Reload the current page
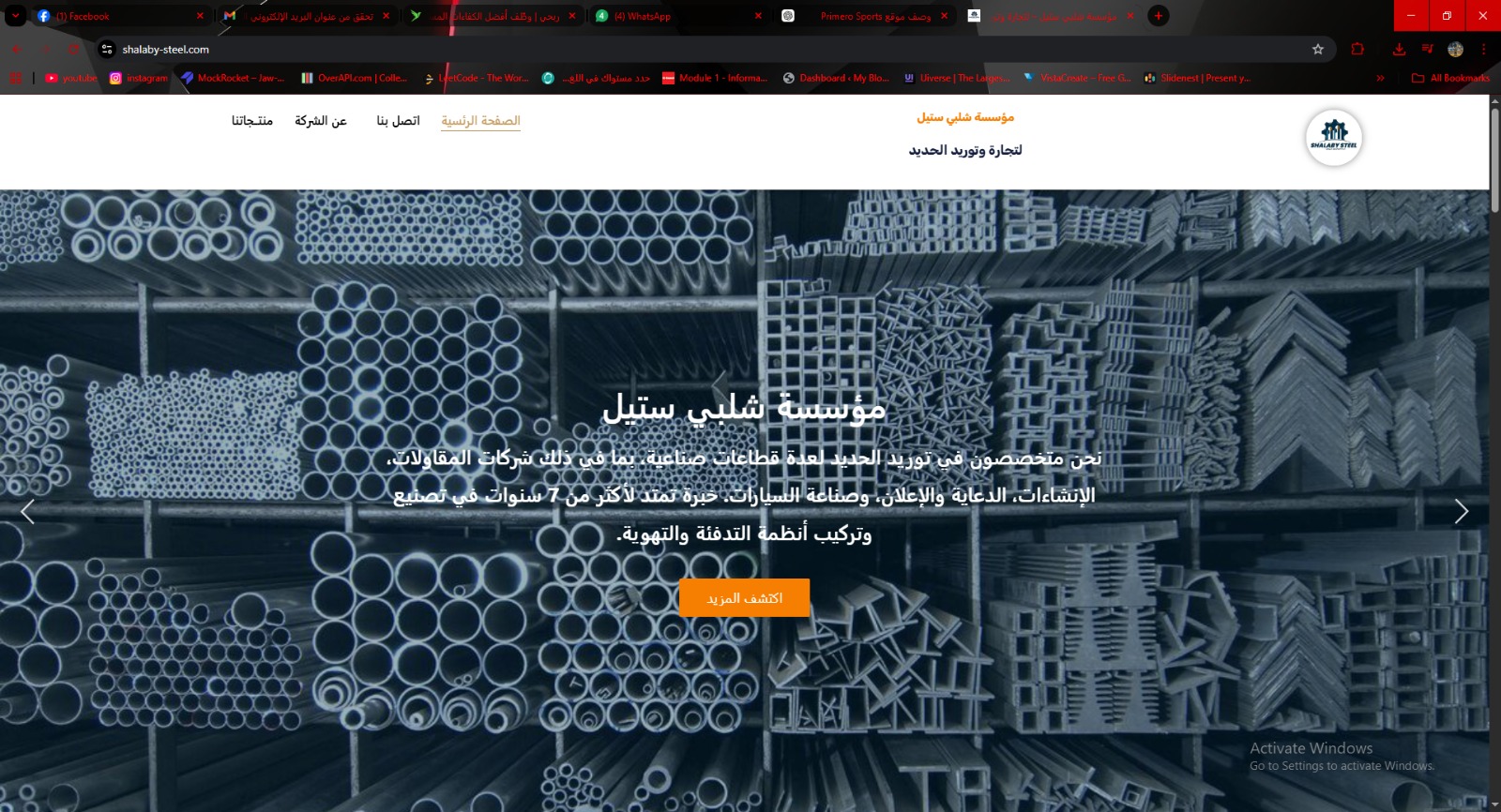The width and height of the screenshot is (1501, 812). point(74,49)
